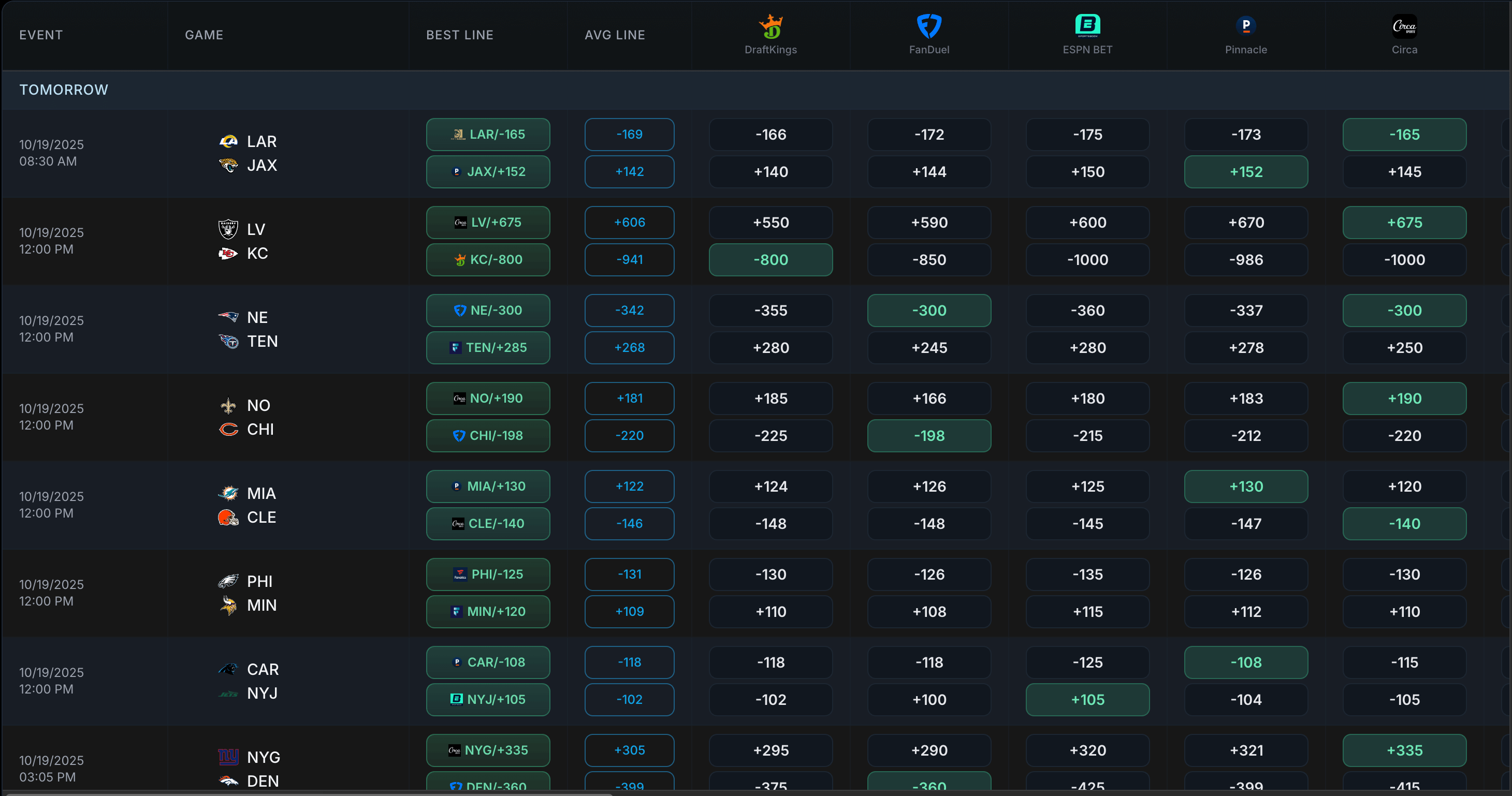1512x796 pixels.
Task: Select the New England Patriots logo
Action: coord(228,317)
